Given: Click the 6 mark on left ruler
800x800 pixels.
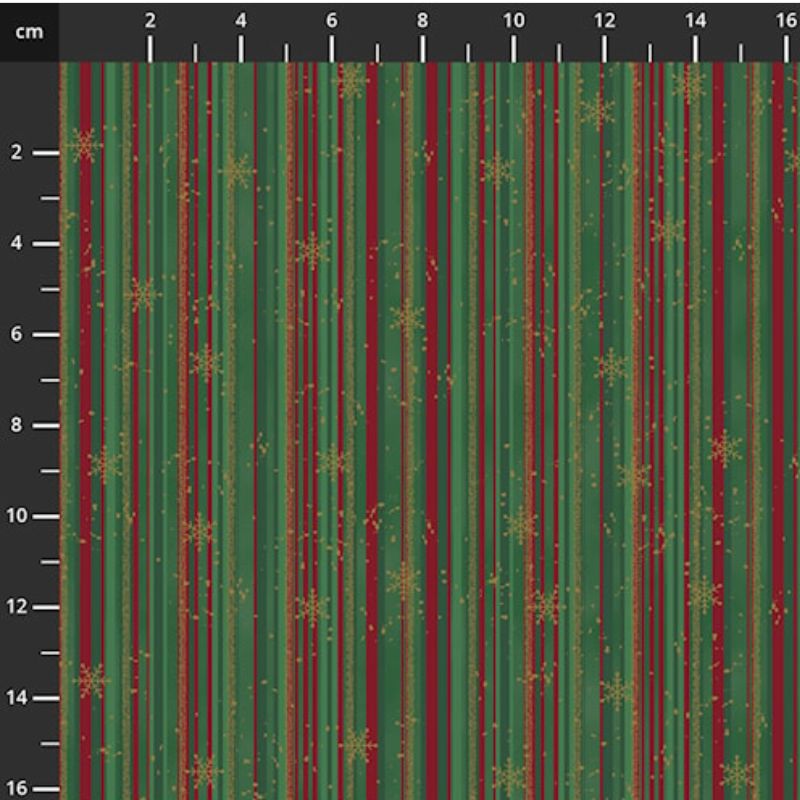Looking at the screenshot, I should (17, 334).
